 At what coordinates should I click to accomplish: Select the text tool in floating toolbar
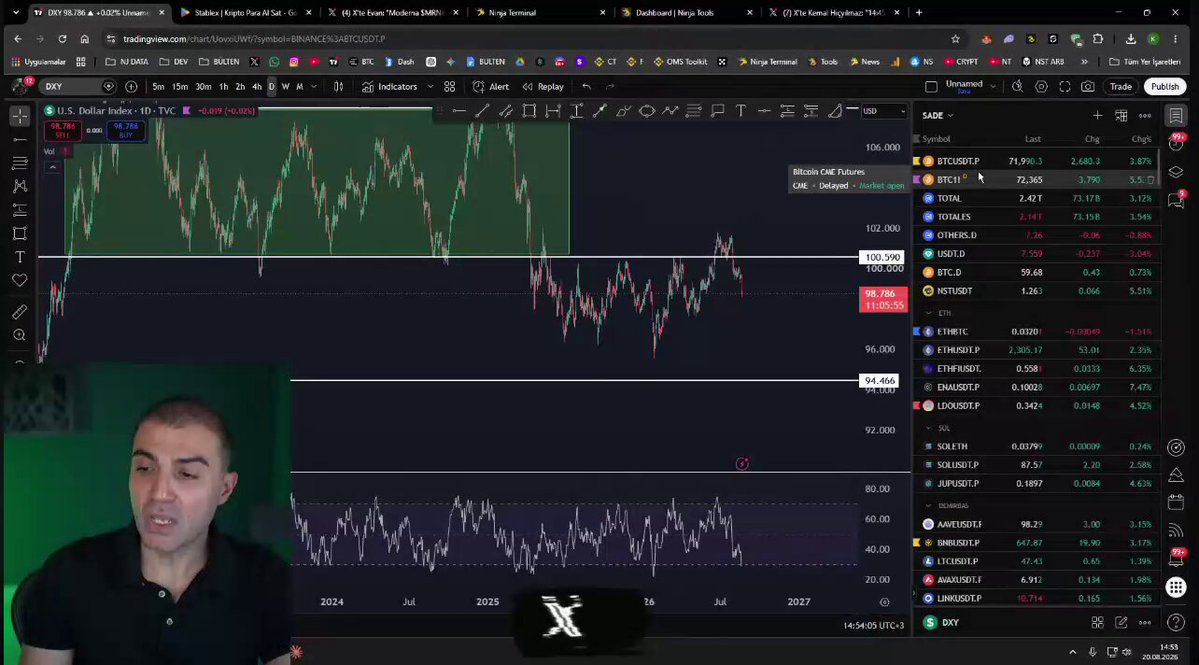pyautogui.click(x=740, y=112)
